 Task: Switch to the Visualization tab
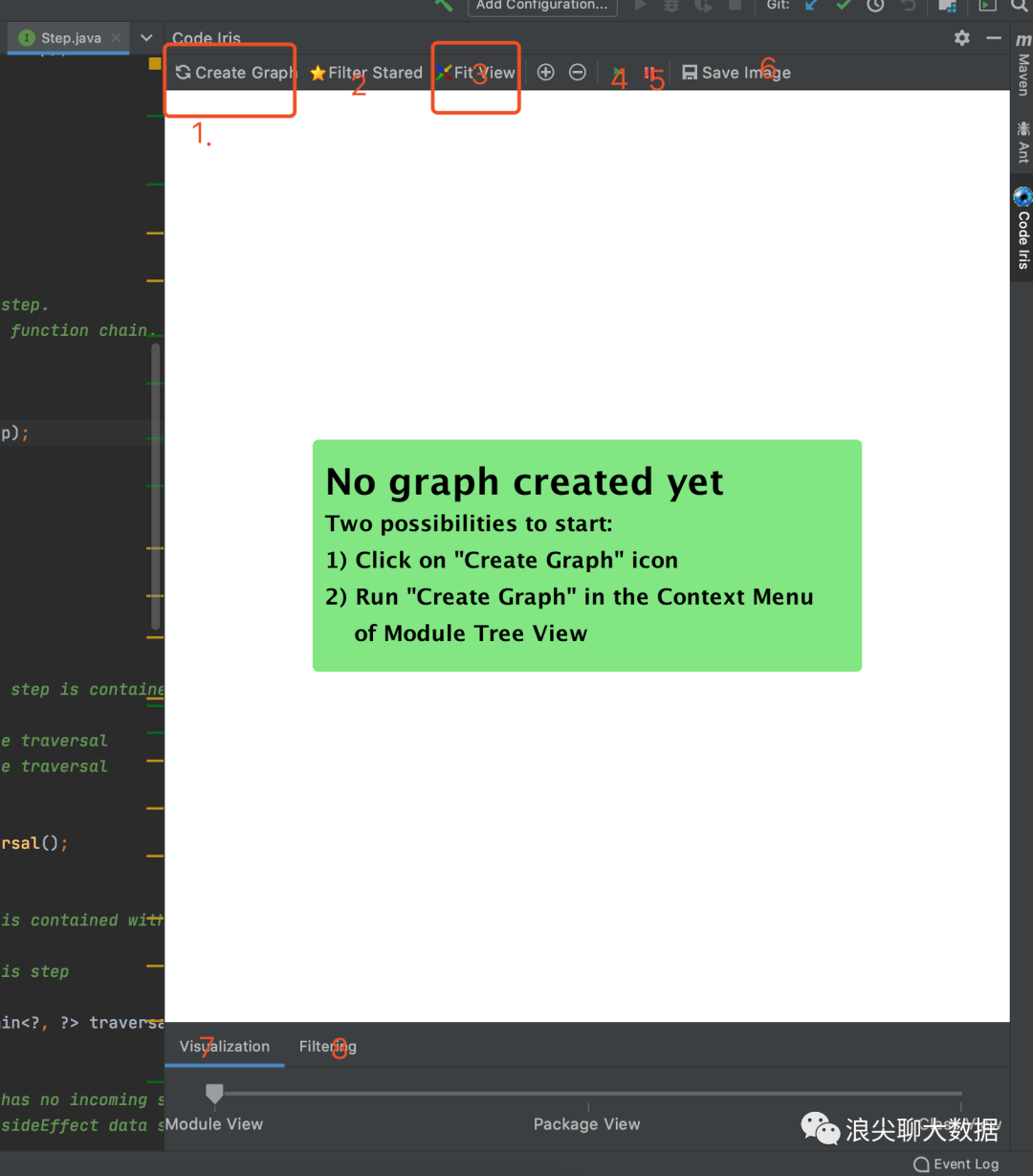point(225,1047)
